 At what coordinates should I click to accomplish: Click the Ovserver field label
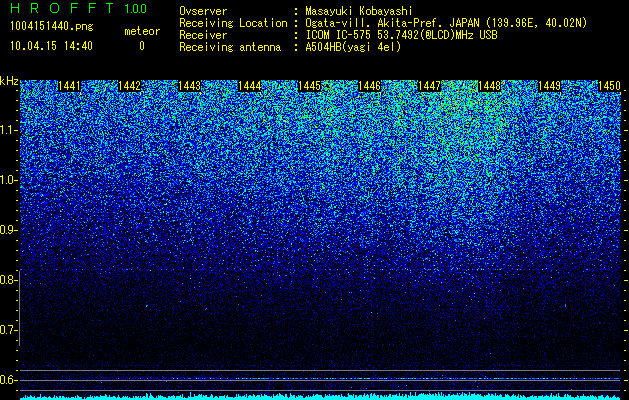click(203, 11)
